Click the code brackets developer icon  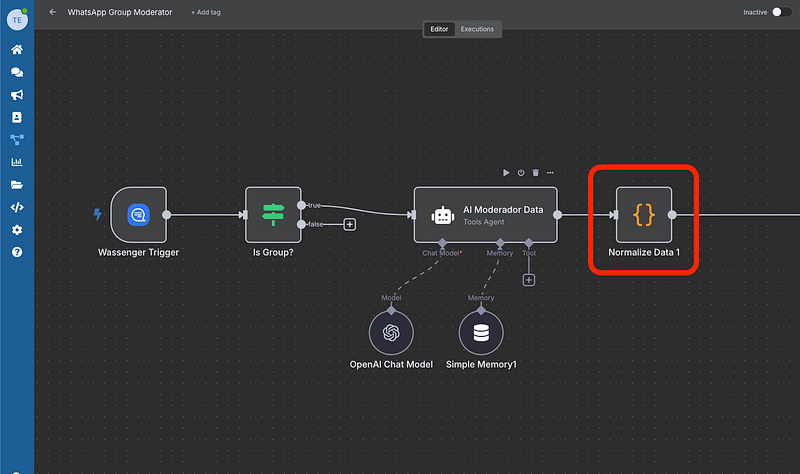point(17,207)
